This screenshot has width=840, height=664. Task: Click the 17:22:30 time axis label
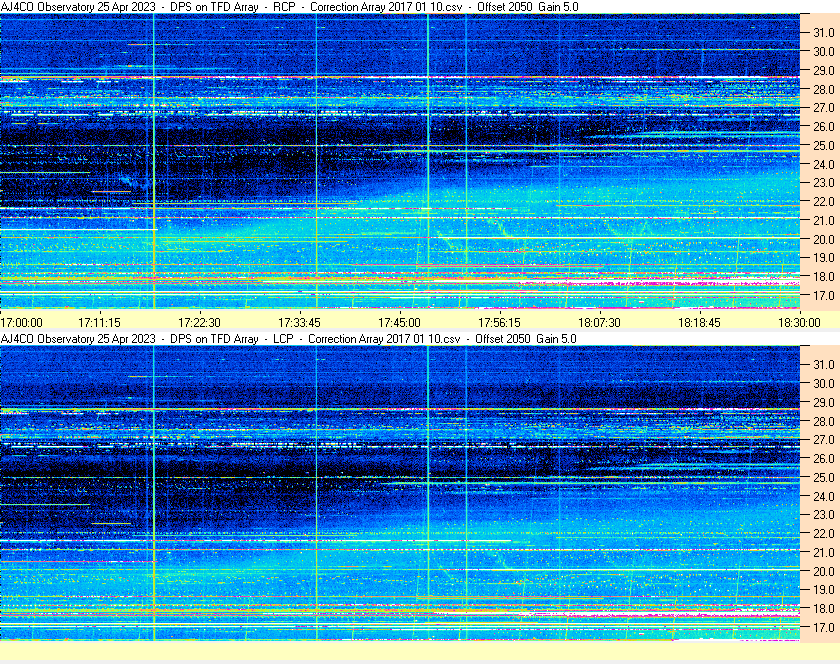[199, 323]
